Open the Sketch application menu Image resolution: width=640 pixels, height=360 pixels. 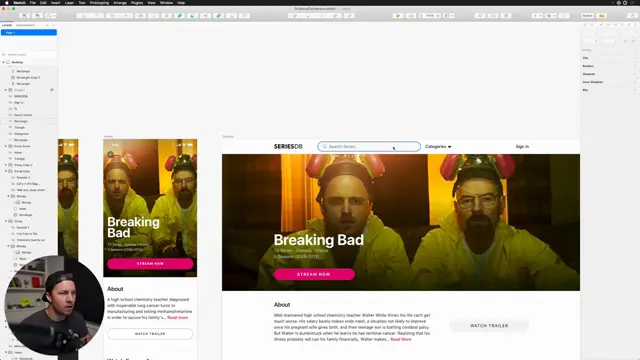point(19,2)
